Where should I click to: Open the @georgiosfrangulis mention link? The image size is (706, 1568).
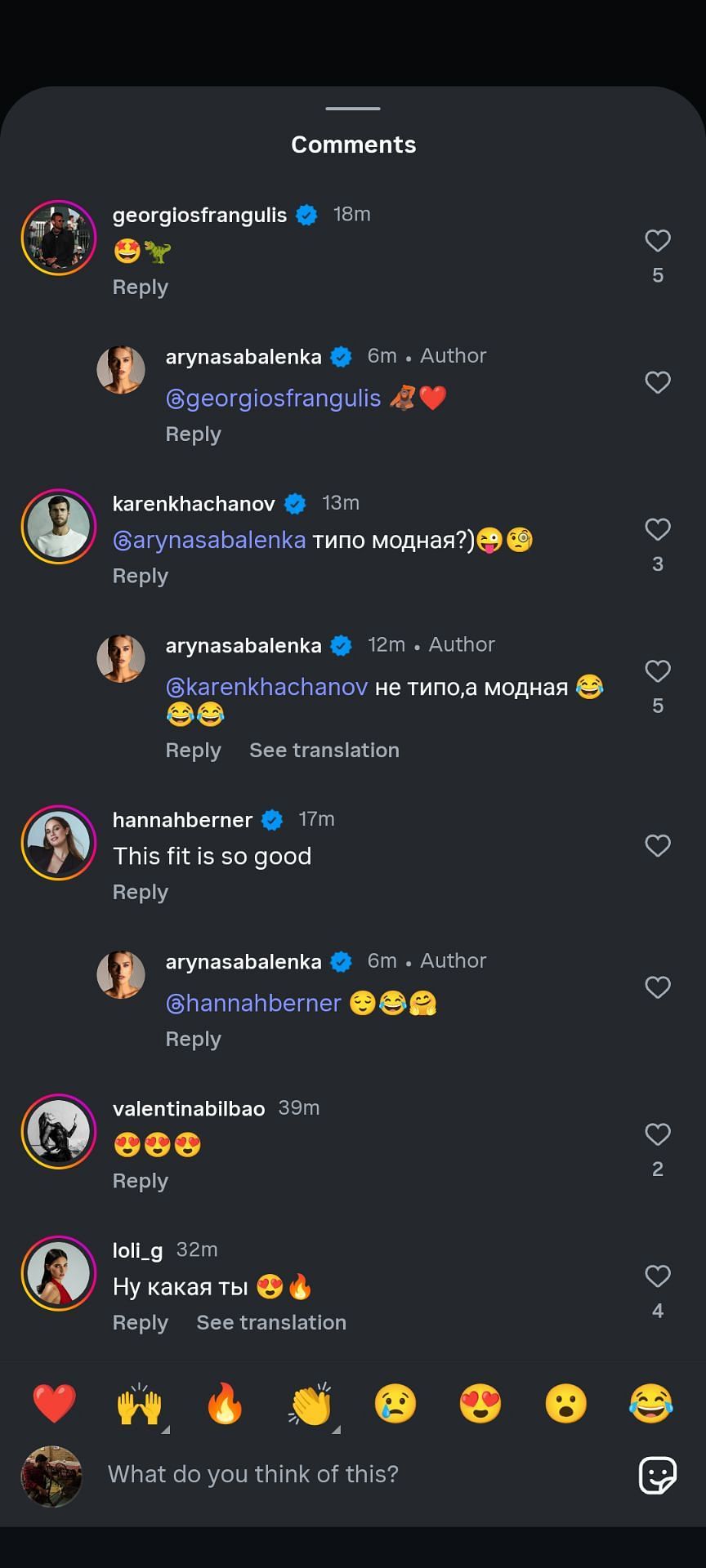tap(273, 399)
